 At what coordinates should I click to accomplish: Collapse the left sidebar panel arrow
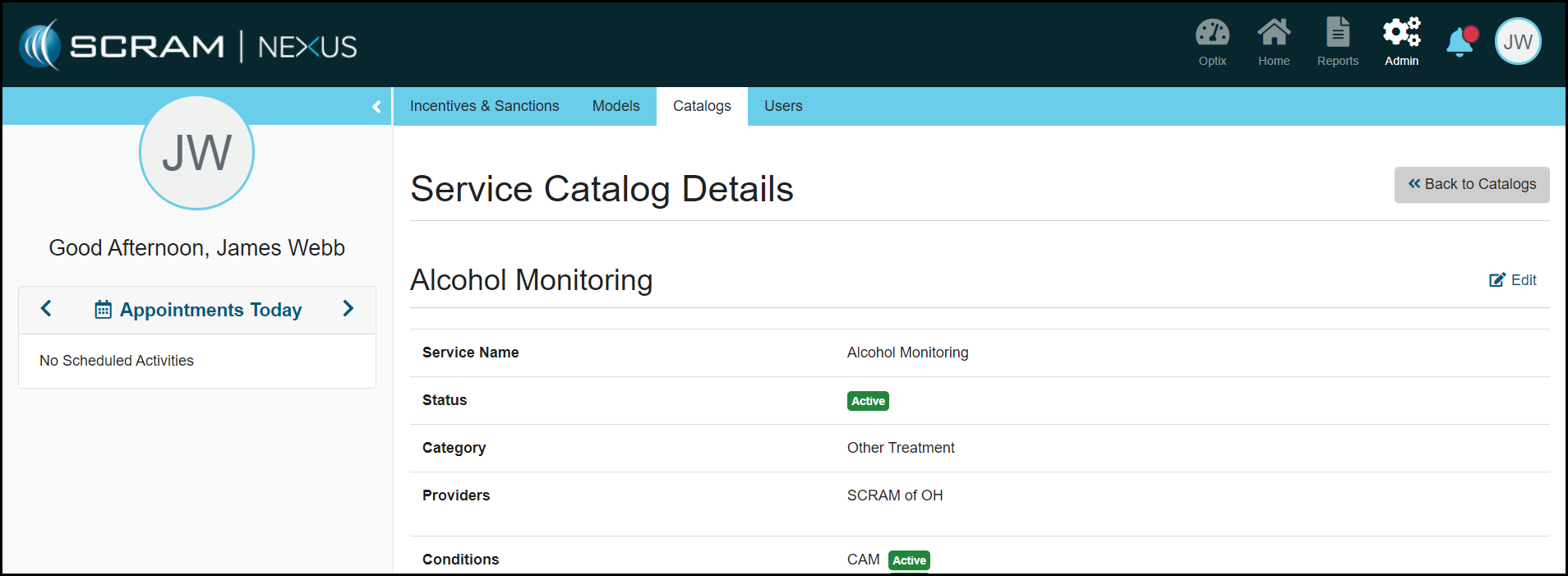(x=376, y=107)
